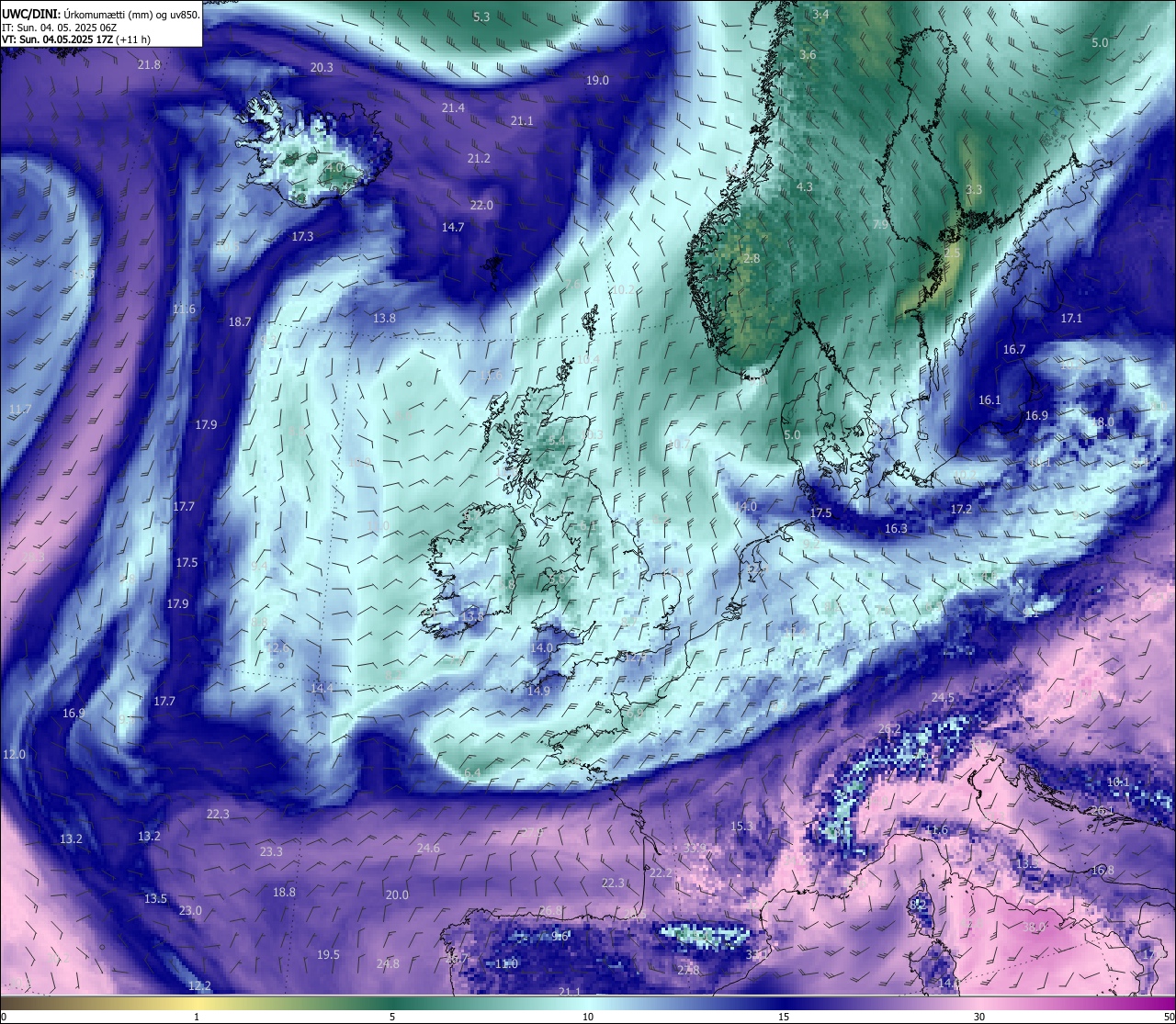Screen dimensions: 1176x1024
Task: Click the 10 tick on the color scale
Action: [588, 1017]
